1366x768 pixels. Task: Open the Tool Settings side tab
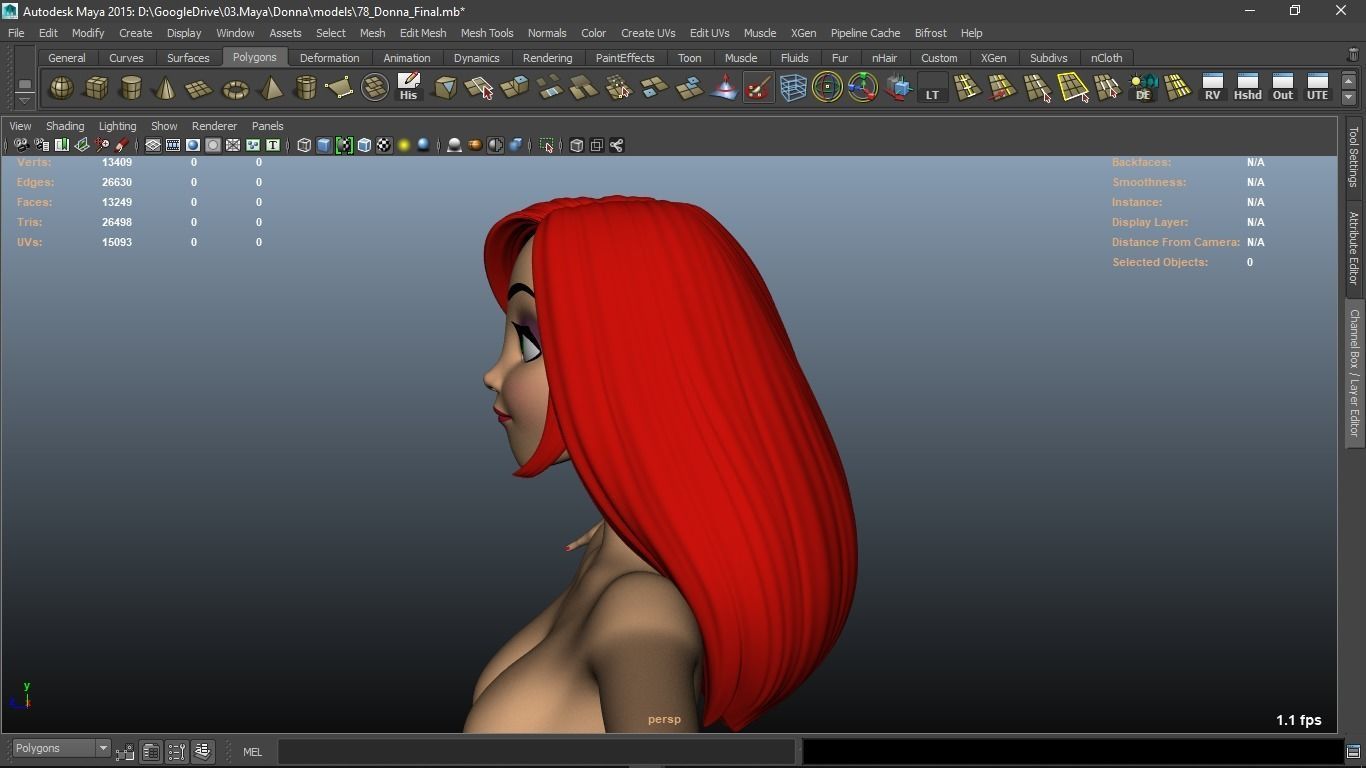pos(1354,157)
